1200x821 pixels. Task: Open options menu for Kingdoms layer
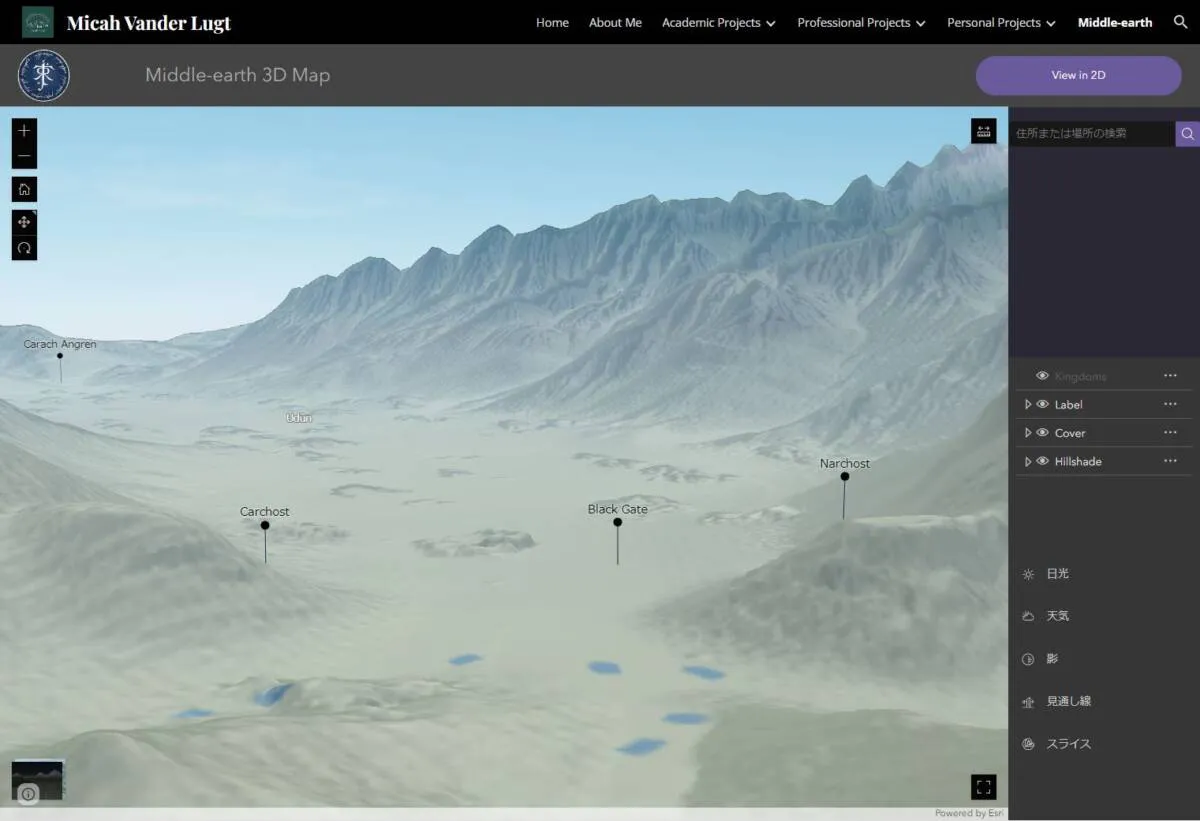[1170, 376]
